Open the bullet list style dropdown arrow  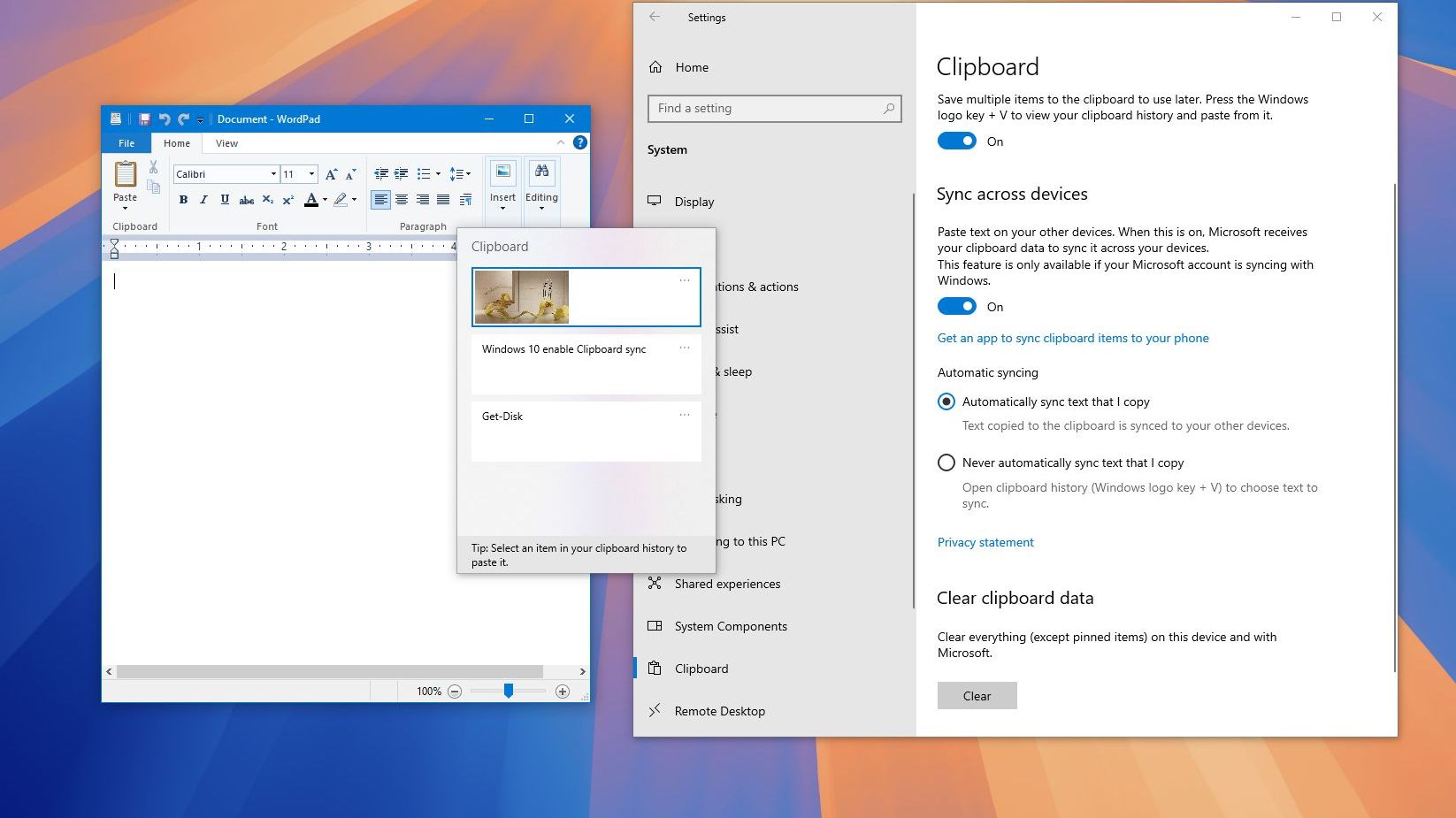[x=438, y=174]
